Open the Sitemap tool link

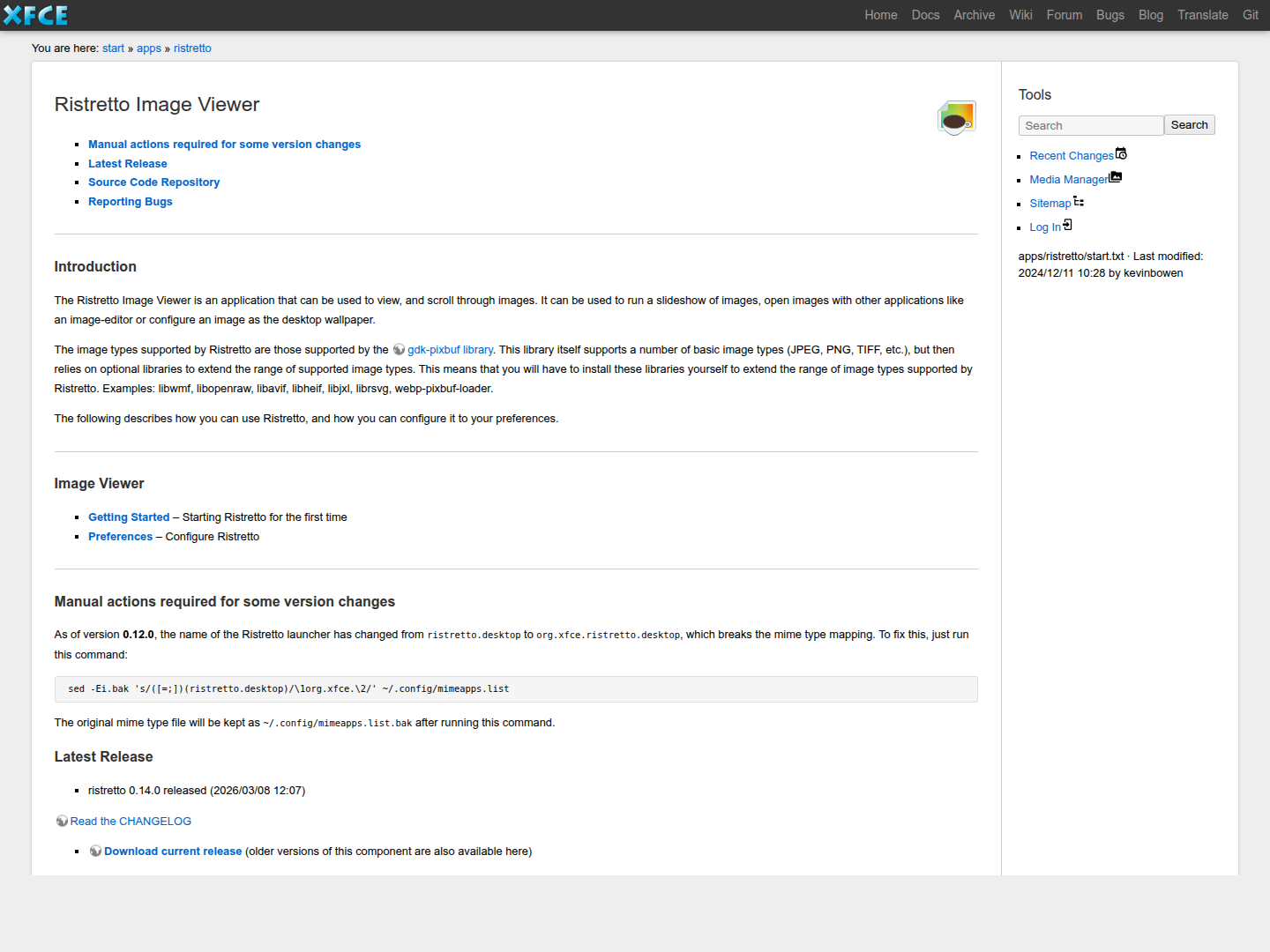point(1050,204)
